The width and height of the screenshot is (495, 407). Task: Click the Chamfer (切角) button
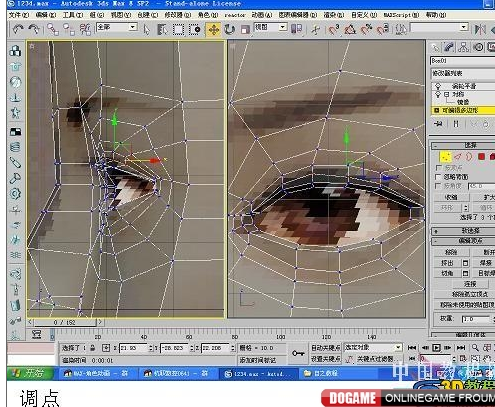pyautogui.click(x=447, y=273)
